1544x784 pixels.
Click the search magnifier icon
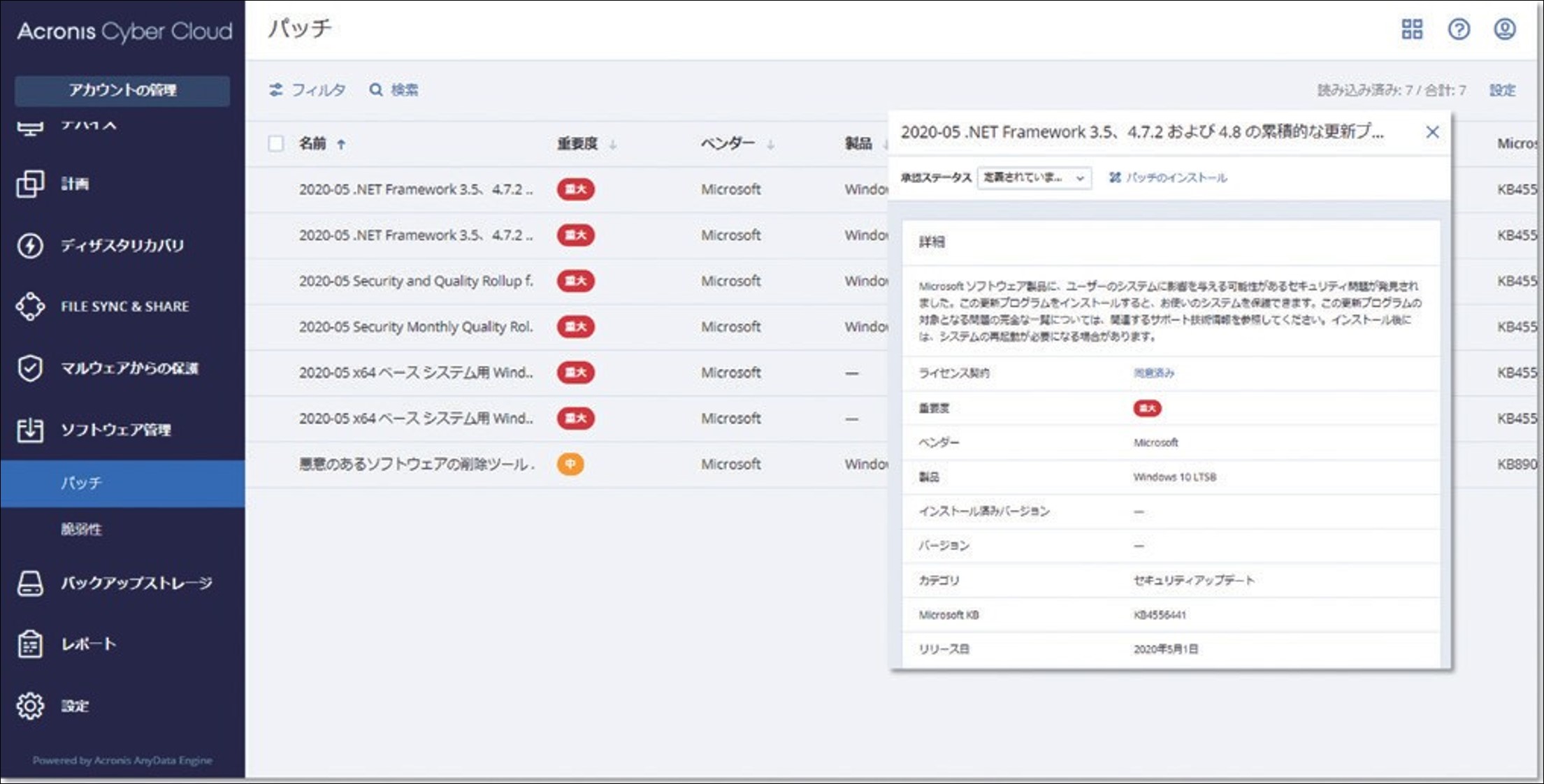pyautogui.click(x=376, y=89)
